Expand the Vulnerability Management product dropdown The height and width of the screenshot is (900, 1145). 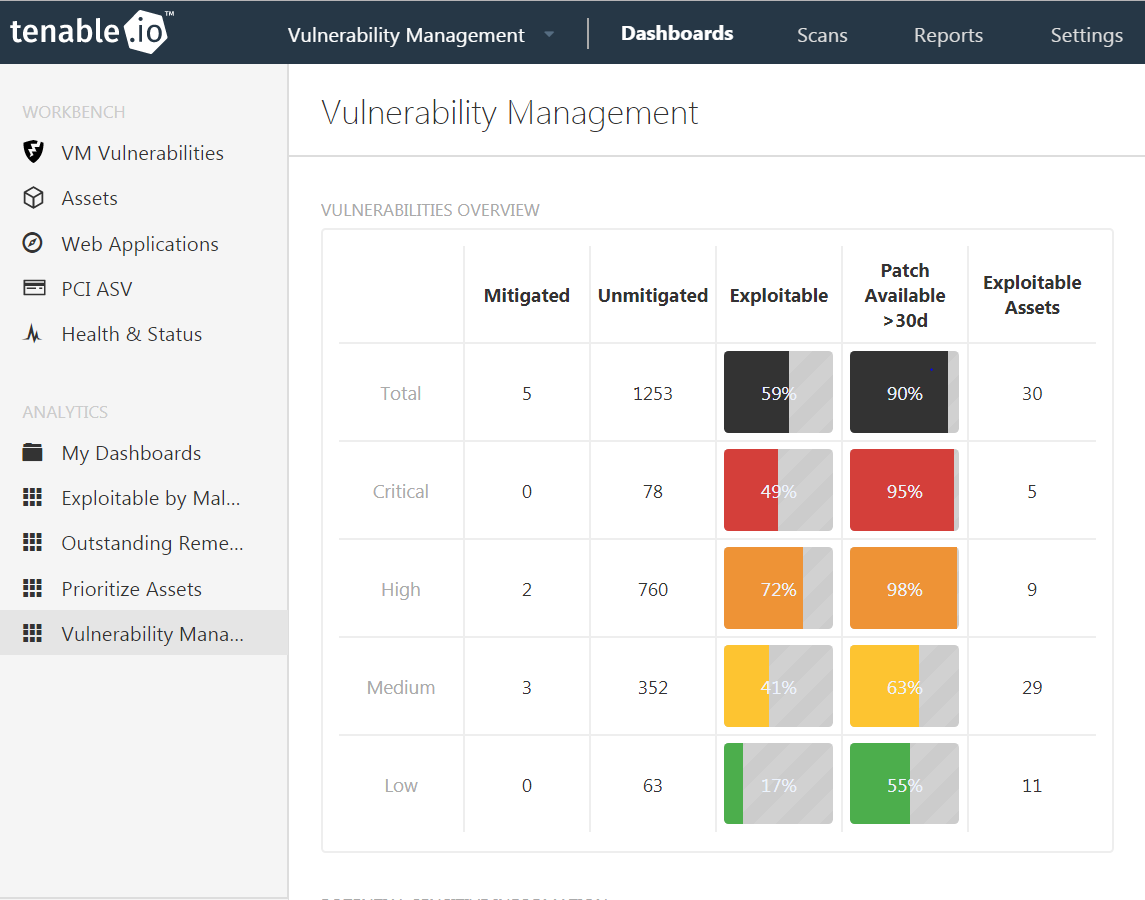coord(548,33)
